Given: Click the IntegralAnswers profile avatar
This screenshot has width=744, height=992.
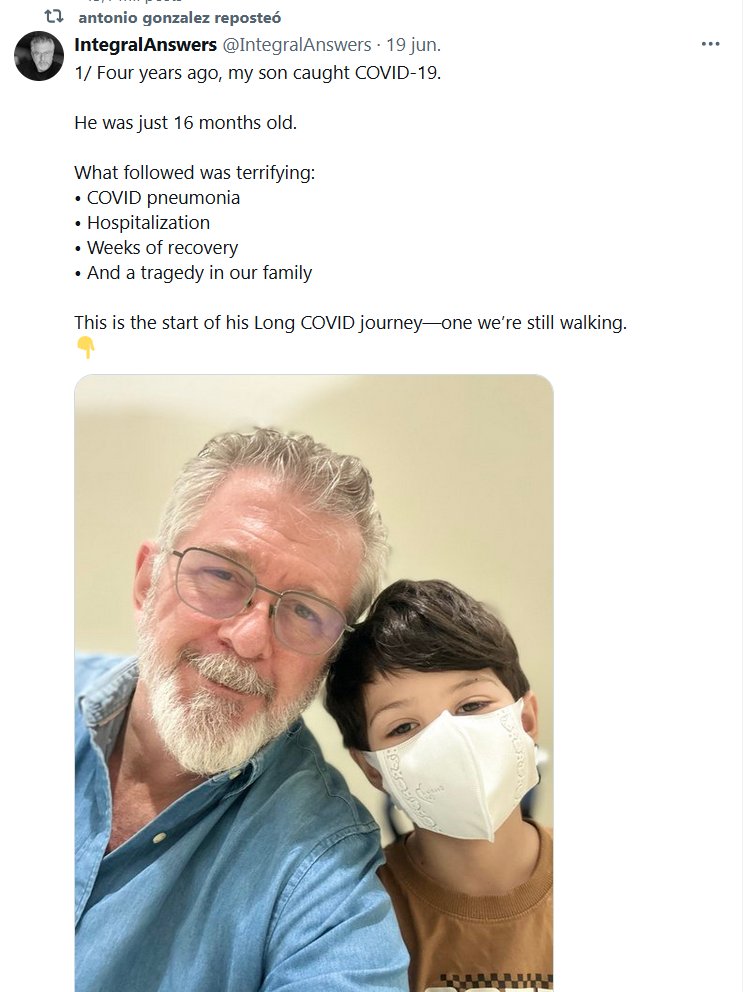Looking at the screenshot, I should (x=39, y=56).
